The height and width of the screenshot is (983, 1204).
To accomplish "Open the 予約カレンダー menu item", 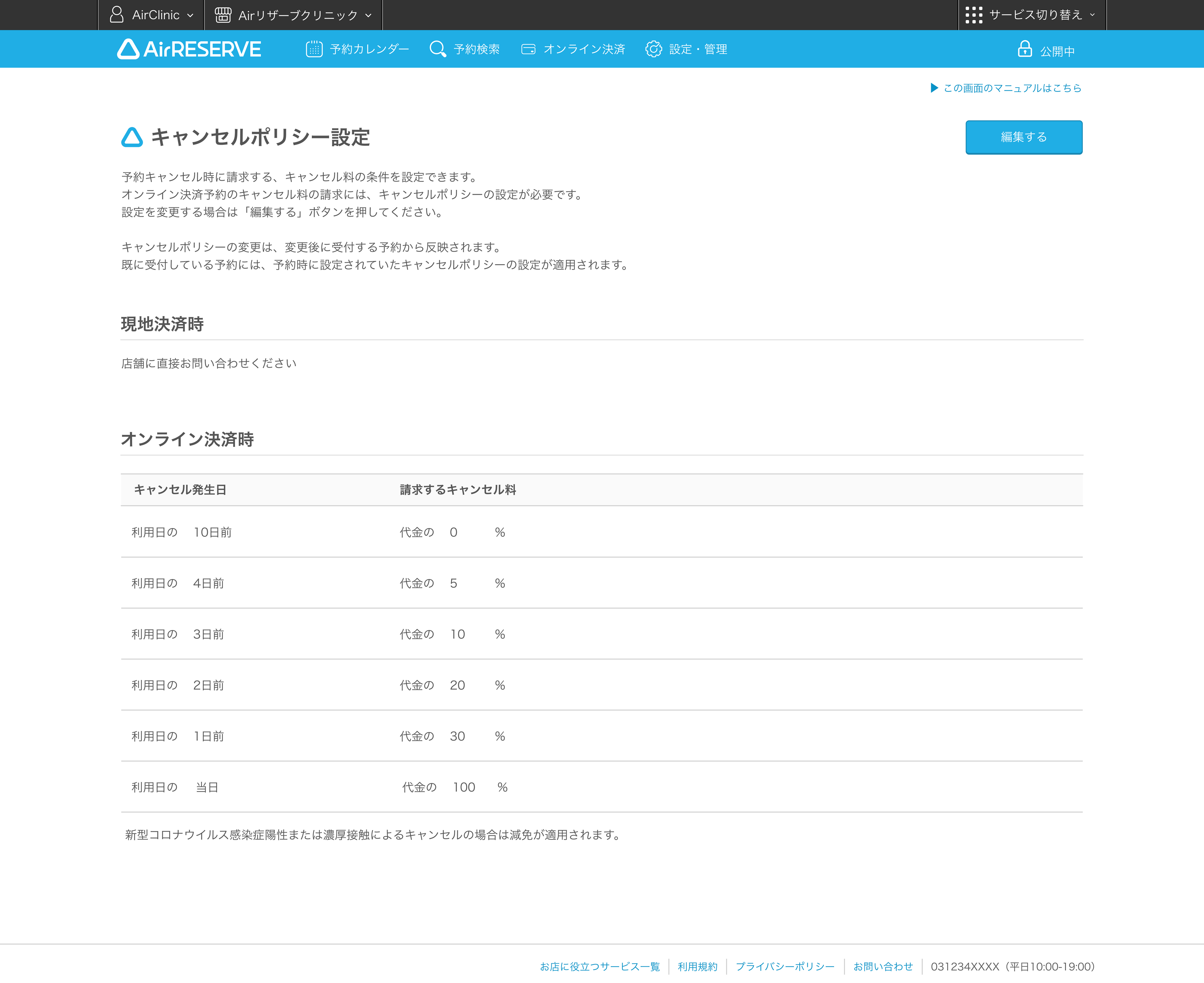I will click(369, 49).
